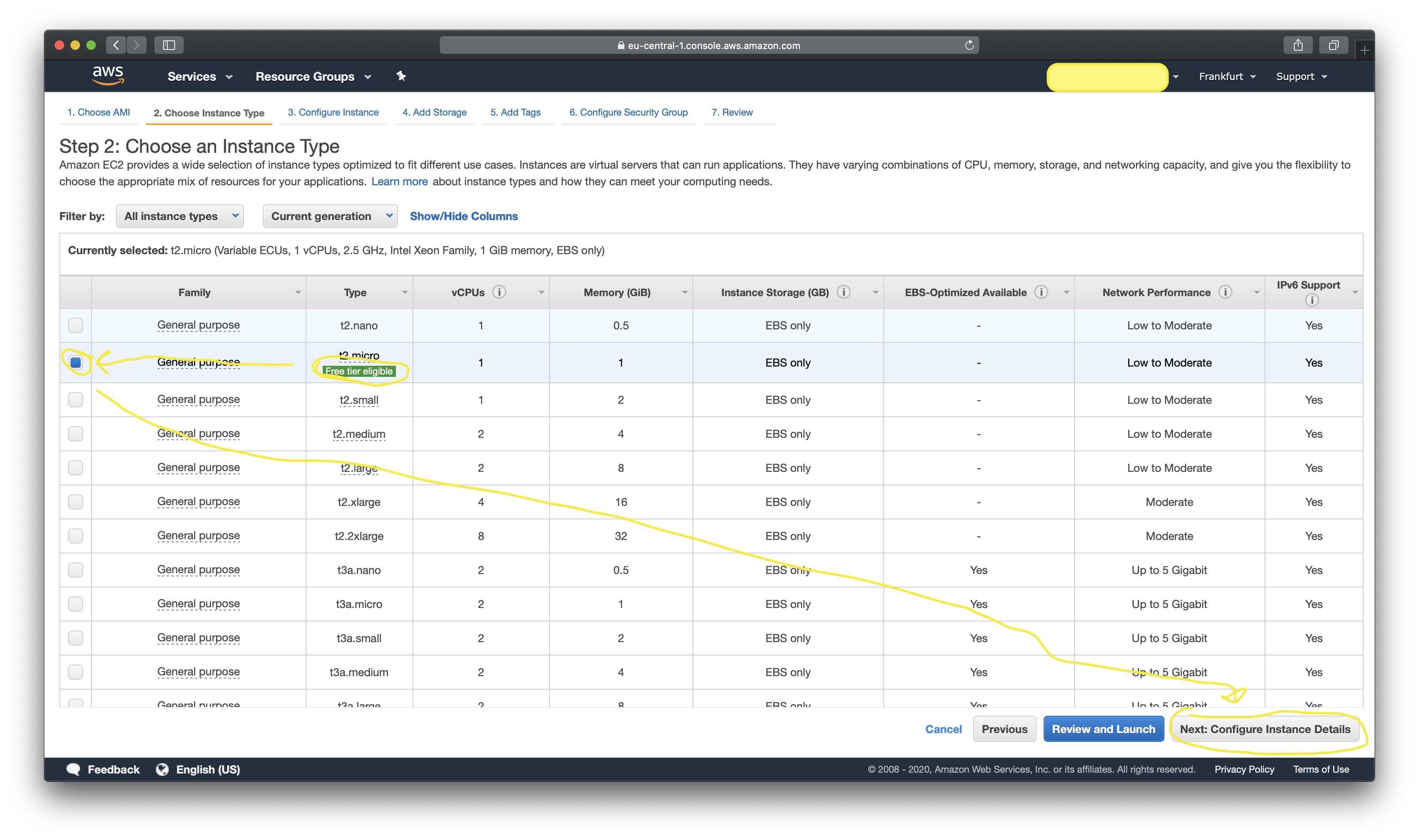Open the Memory (GiB) column filter arrow
This screenshot has height=840, width=1419.
(684, 293)
